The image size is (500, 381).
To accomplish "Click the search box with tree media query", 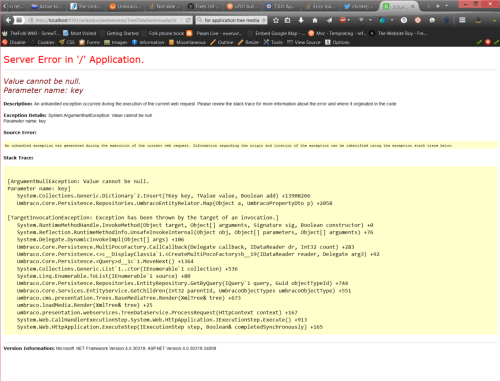I will tap(231, 20).
